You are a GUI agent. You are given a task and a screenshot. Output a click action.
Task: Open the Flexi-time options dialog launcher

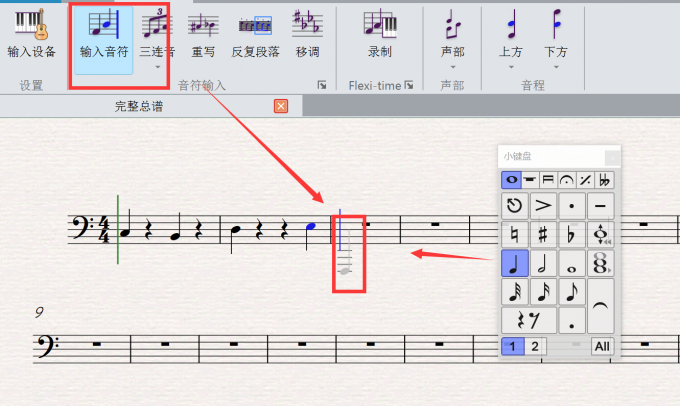pyautogui.click(x=409, y=85)
